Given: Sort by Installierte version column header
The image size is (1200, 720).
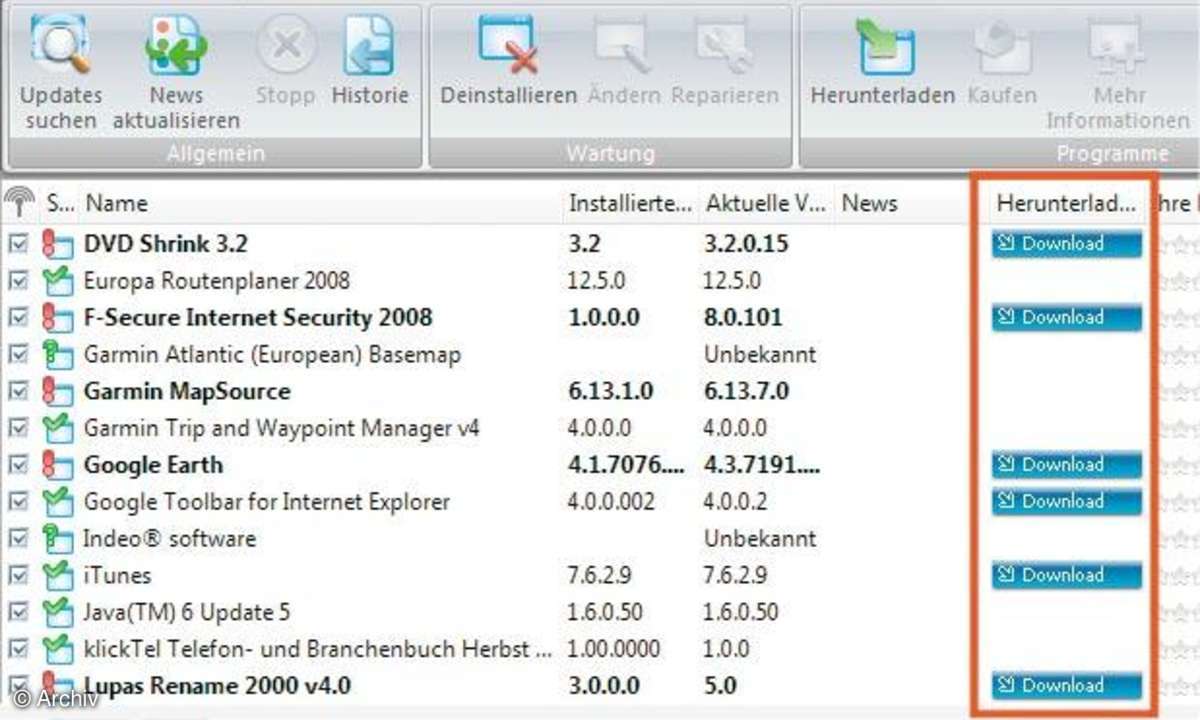Looking at the screenshot, I should tap(630, 203).
